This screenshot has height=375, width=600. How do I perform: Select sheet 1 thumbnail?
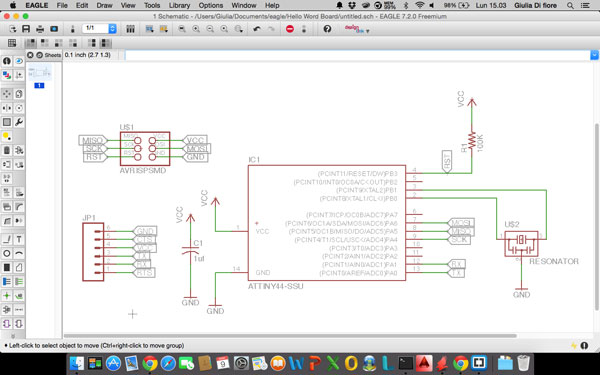[39, 73]
